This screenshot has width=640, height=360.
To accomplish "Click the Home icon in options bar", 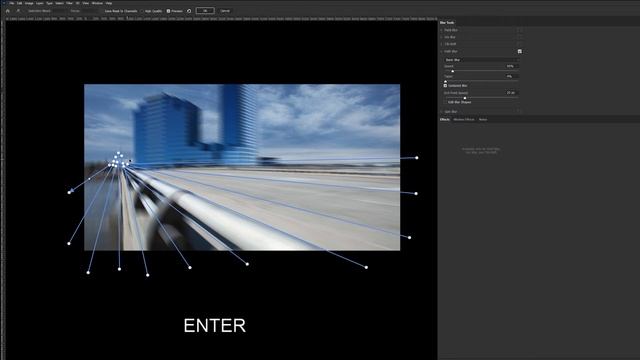I will (7, 11).
